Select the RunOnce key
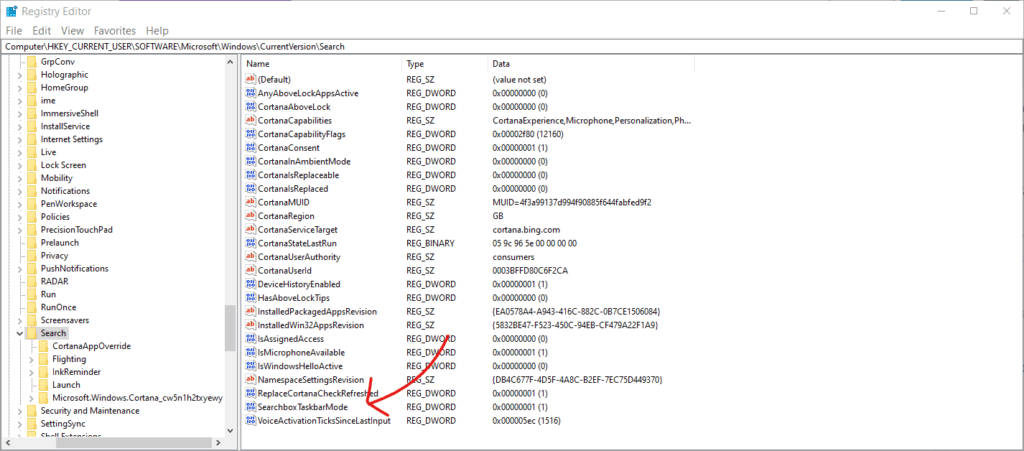This screenshot has height=451, width=1024. click(x=58, y=307)
